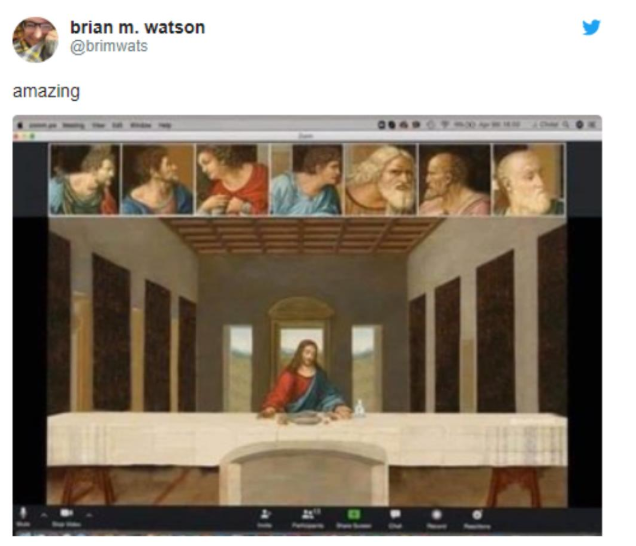
Task: Click the Stop Video camera icon
Action: tap(66, 513)
